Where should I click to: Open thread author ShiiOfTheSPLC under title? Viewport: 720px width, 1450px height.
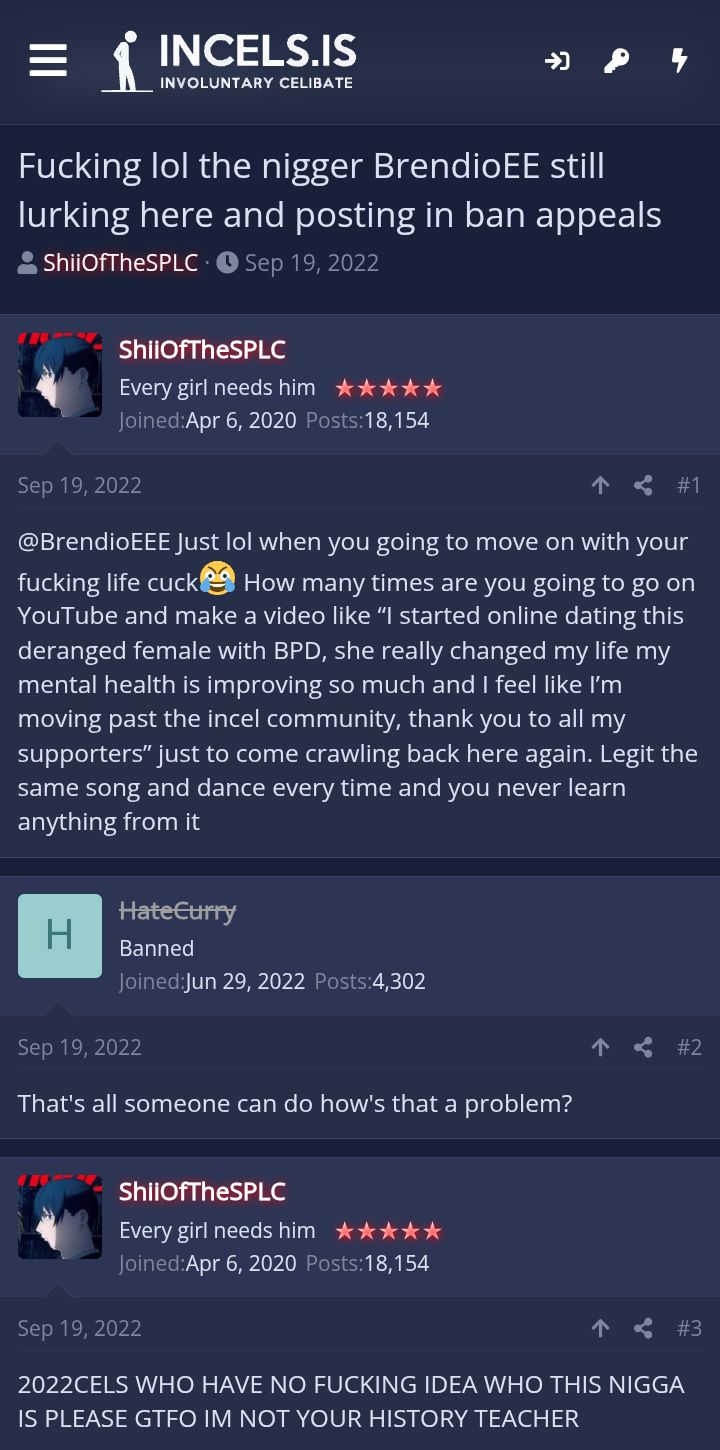pos(120,263)
